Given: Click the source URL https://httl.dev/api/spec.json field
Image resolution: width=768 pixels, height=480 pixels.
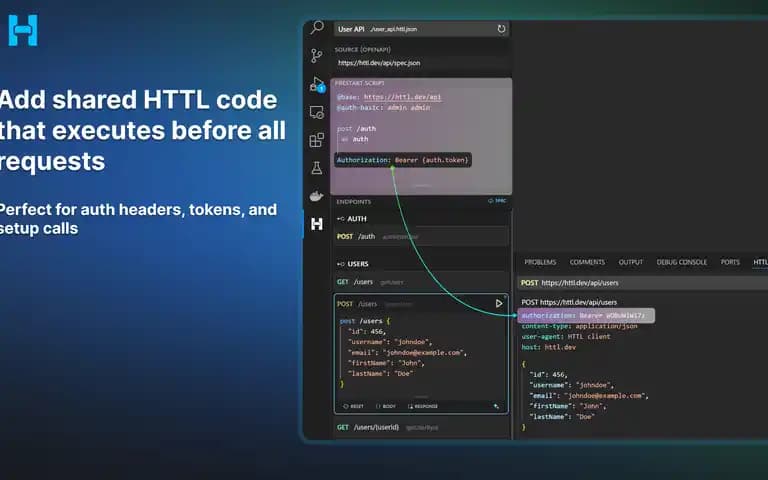Looking at the screenshot, I should point(421,63).
